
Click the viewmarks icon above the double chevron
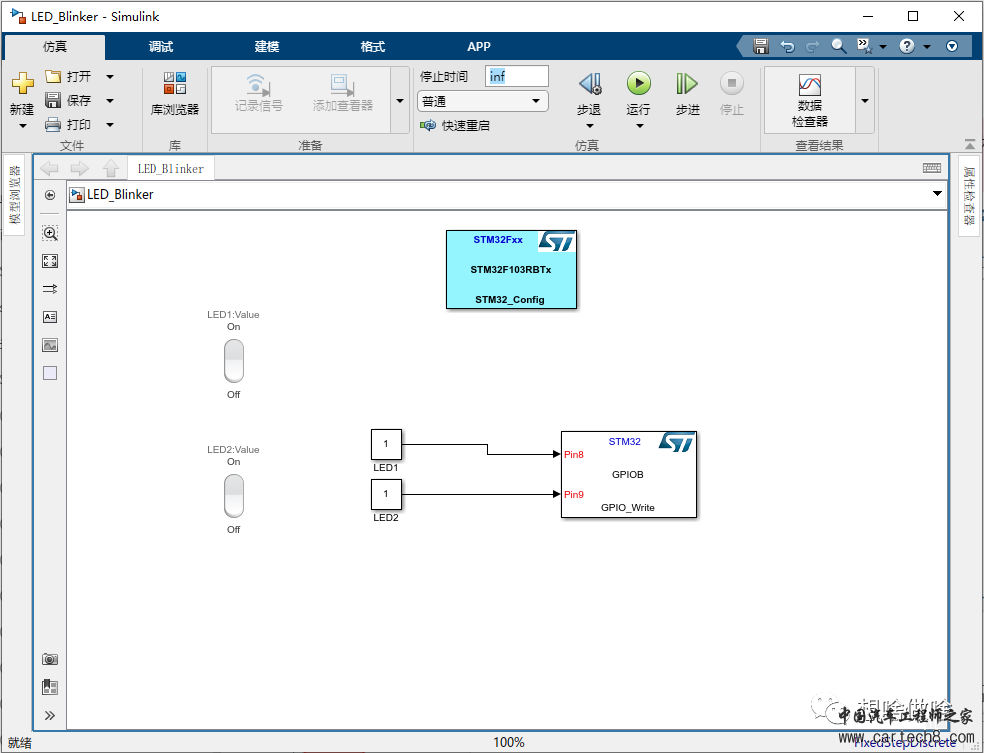point(50,687)
